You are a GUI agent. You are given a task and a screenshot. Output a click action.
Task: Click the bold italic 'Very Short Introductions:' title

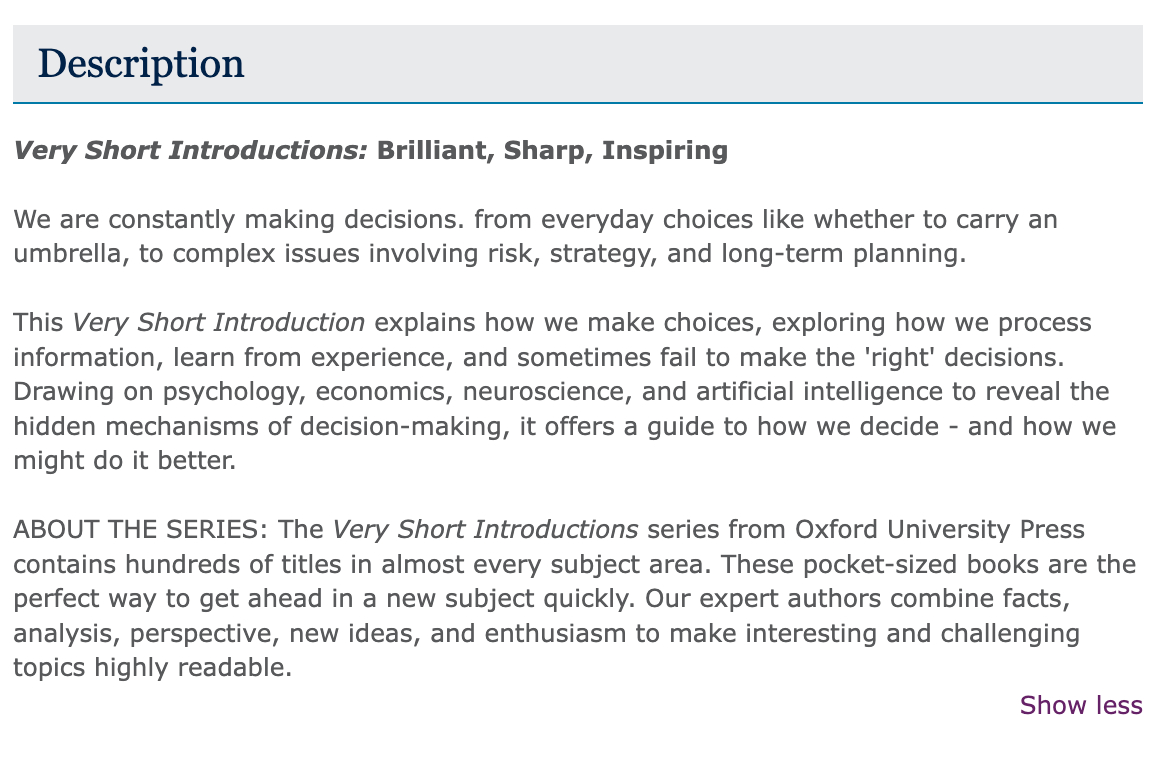click(x=191, y=151)
